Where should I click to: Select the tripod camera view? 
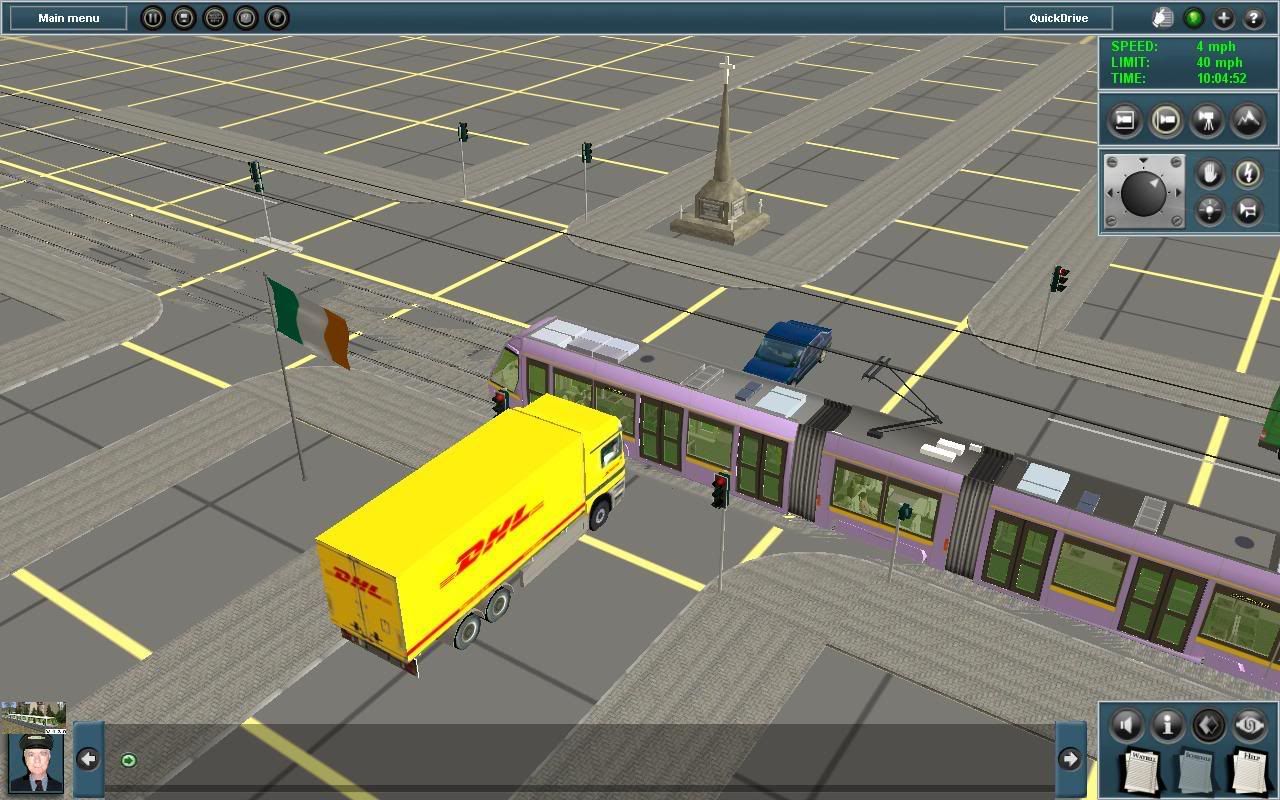pyautogui.click(x=1207, y=121)
